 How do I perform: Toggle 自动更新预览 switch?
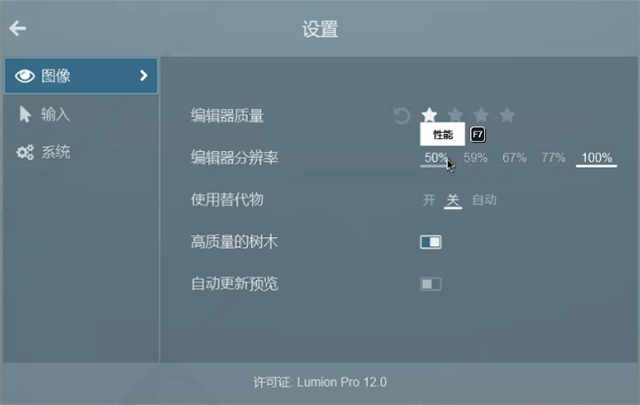[431, 284]
